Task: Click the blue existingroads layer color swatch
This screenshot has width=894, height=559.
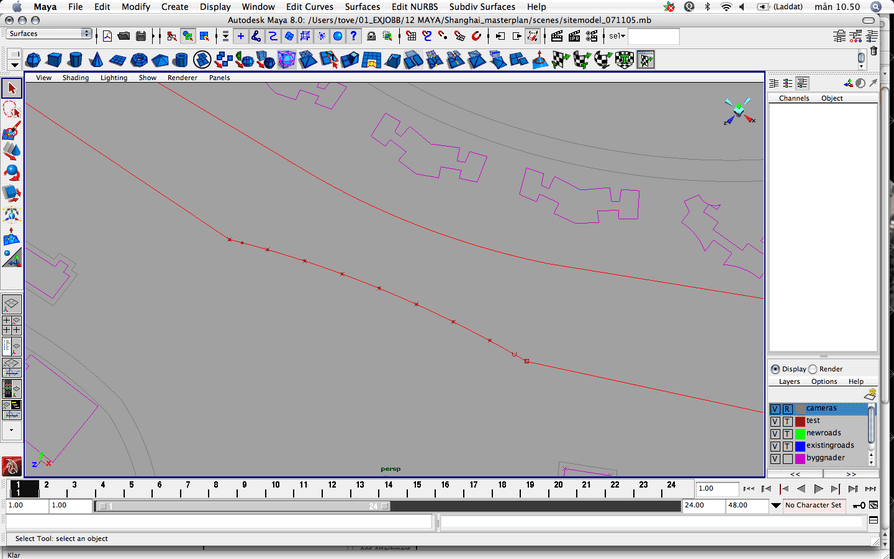Action: click(800, 446)
